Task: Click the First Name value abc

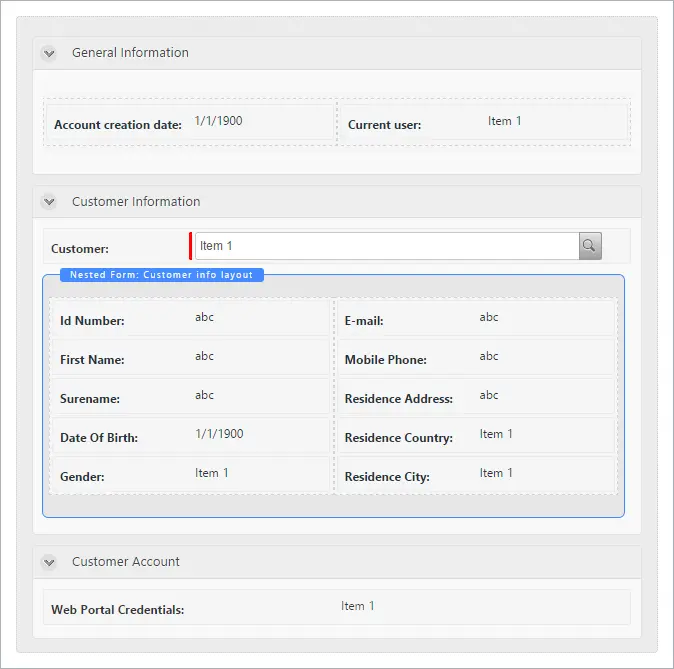Action: pos(205,356)
